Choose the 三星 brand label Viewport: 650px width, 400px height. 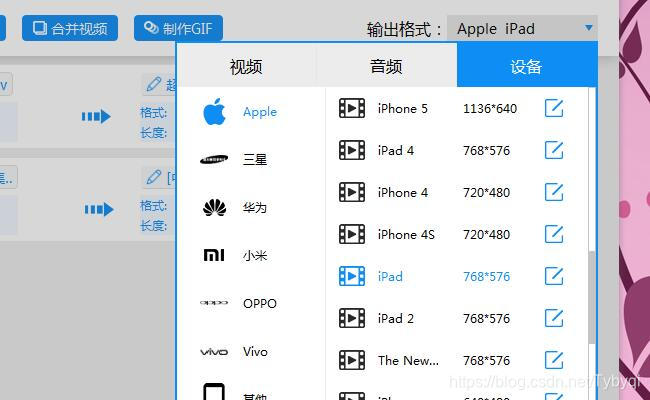coord(255,160)
